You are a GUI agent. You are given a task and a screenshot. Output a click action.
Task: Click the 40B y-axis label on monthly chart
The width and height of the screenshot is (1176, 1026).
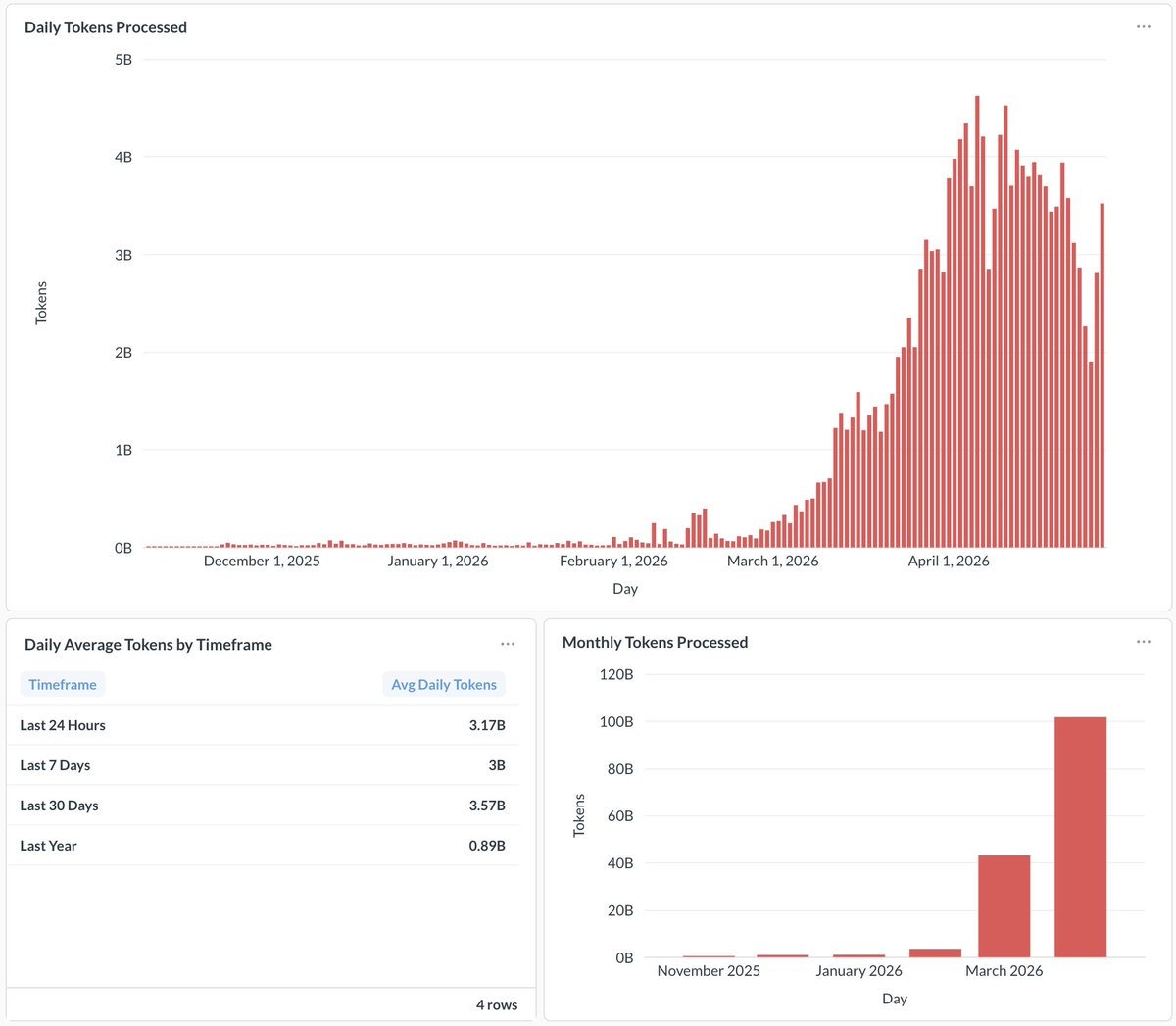(x=620, y=863)
